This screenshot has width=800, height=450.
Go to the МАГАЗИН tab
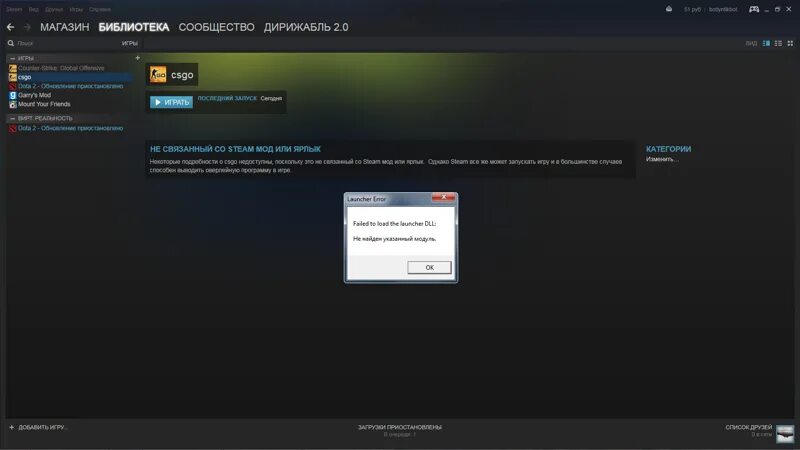pos(65,27)
